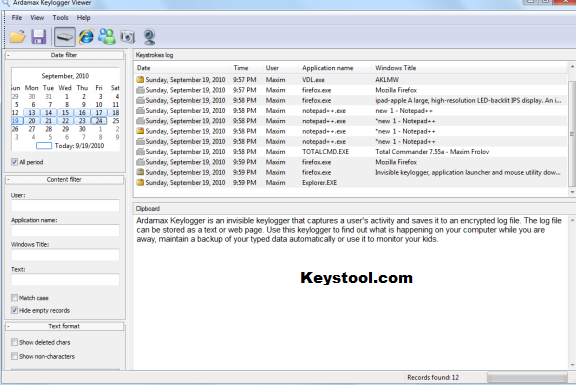Open the Tools menu

click(60, 18)
